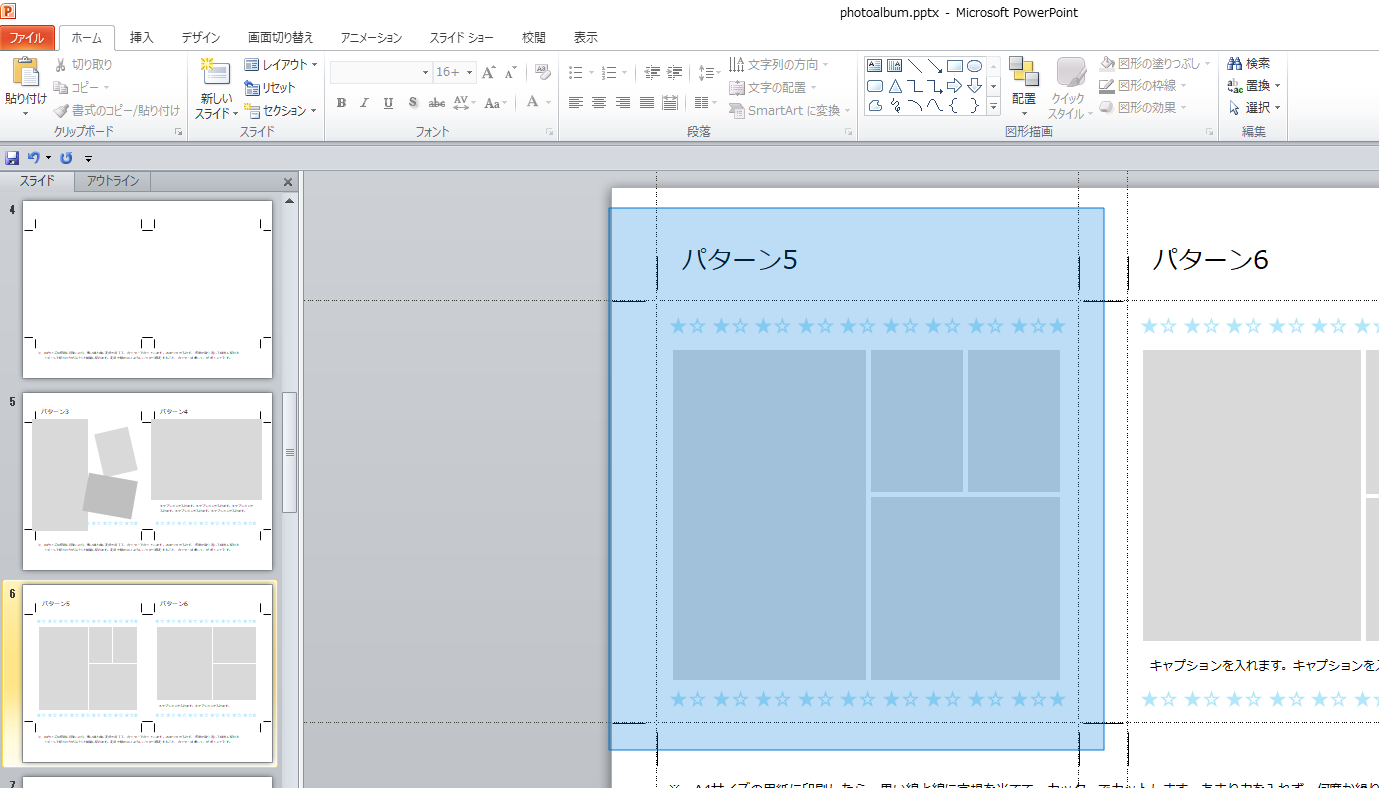Select the straight line shape
This screenshot has height=788, width=1379.
coord(915,66)
